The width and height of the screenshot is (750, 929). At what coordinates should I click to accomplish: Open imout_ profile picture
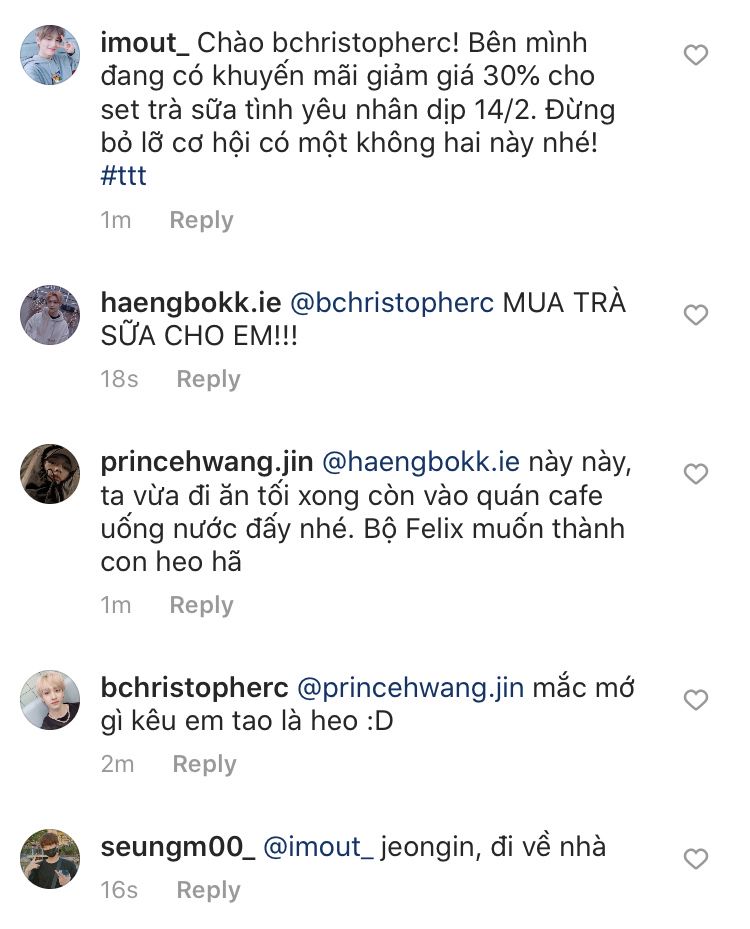pos(50,56)
